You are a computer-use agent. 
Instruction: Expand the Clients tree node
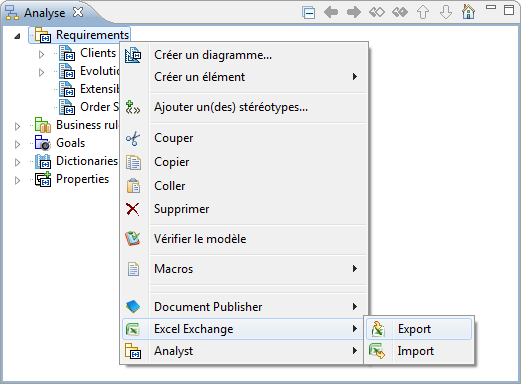pyautogui.click(x=41, y=54)
